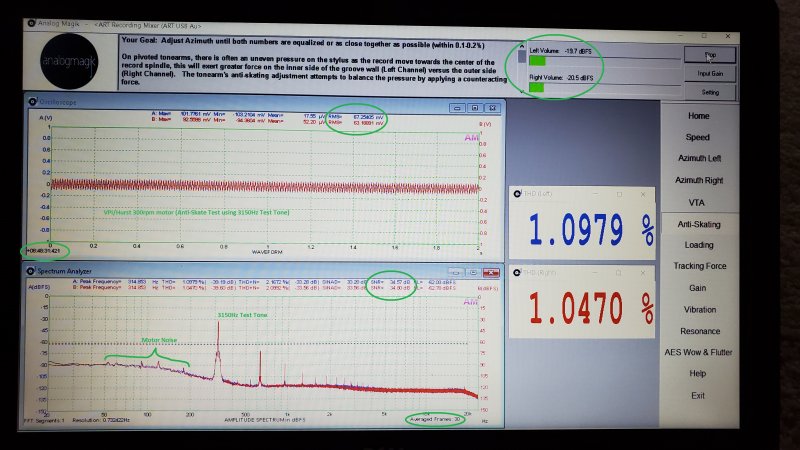800x450 pixels.
Task: Click the +06:48:31.421 timestamp
Action: (43, 251)
